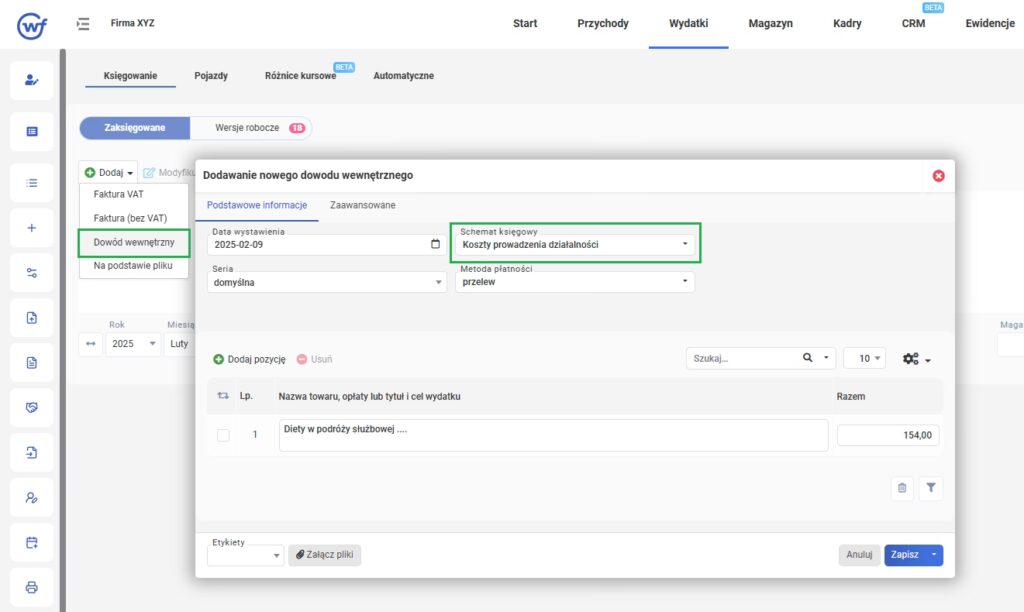Viewport: 1024px width, 612px height.
Task: Select Dowód wewnętrzny menu item
Action: tap(134, 242)
